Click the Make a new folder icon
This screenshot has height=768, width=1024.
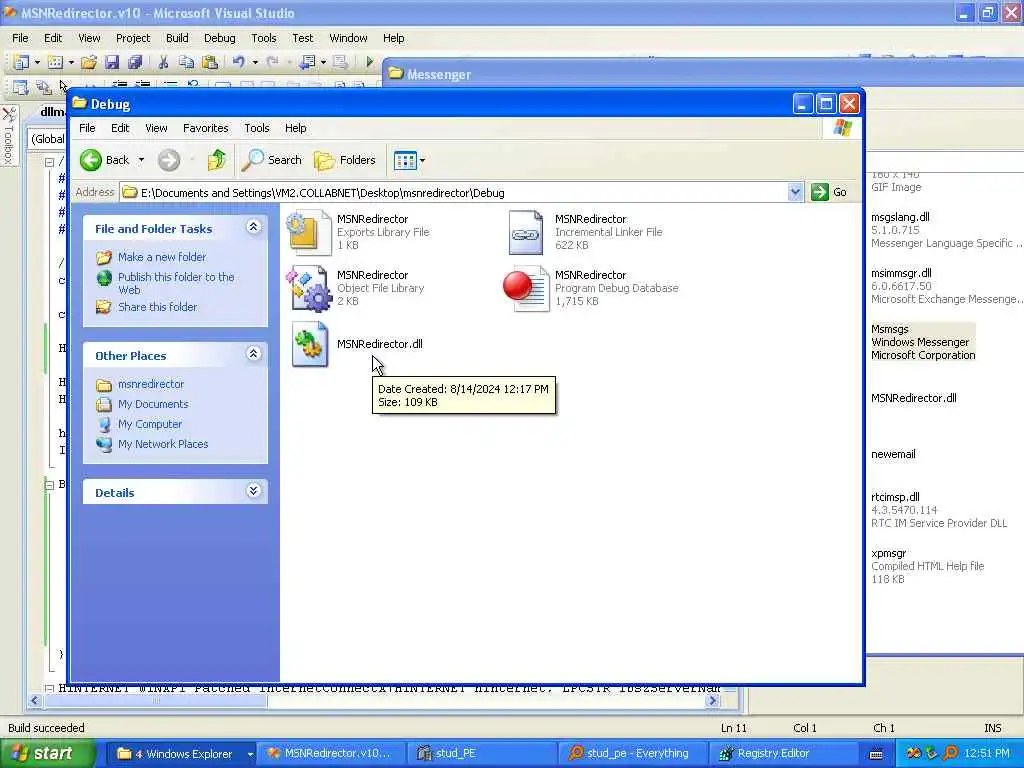103,257
